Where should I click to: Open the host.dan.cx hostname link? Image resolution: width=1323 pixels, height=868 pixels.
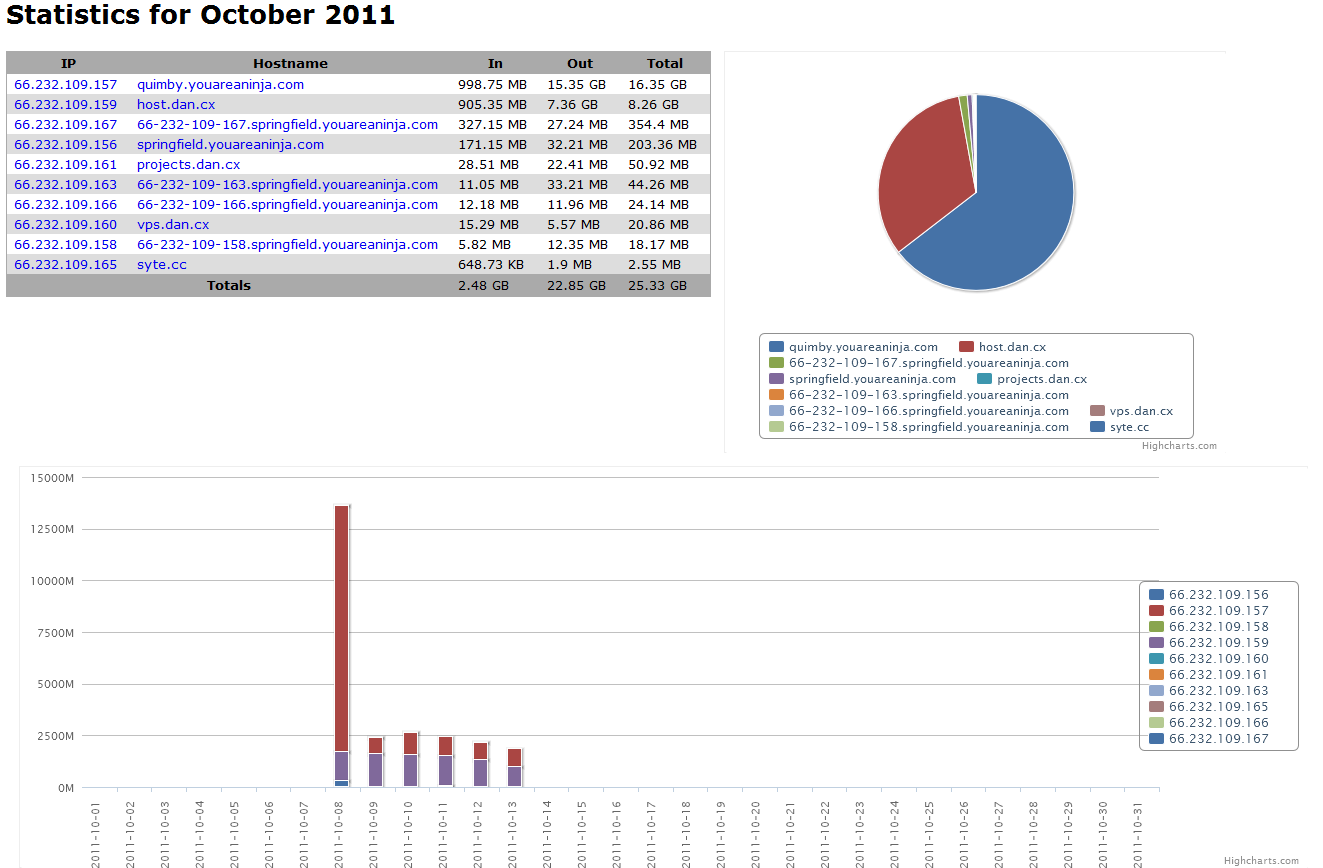point(176,104)
